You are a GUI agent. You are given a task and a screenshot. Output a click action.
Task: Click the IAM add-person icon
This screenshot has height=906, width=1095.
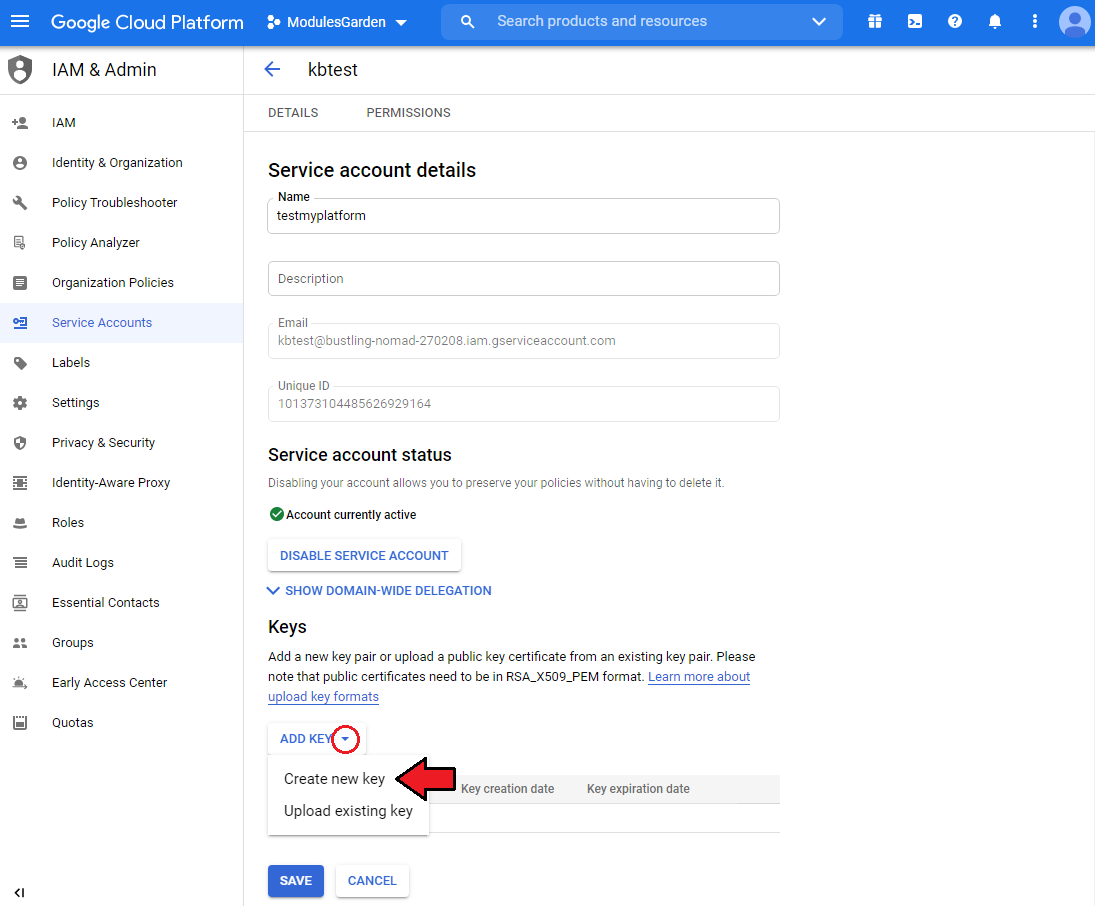point(20,123)
